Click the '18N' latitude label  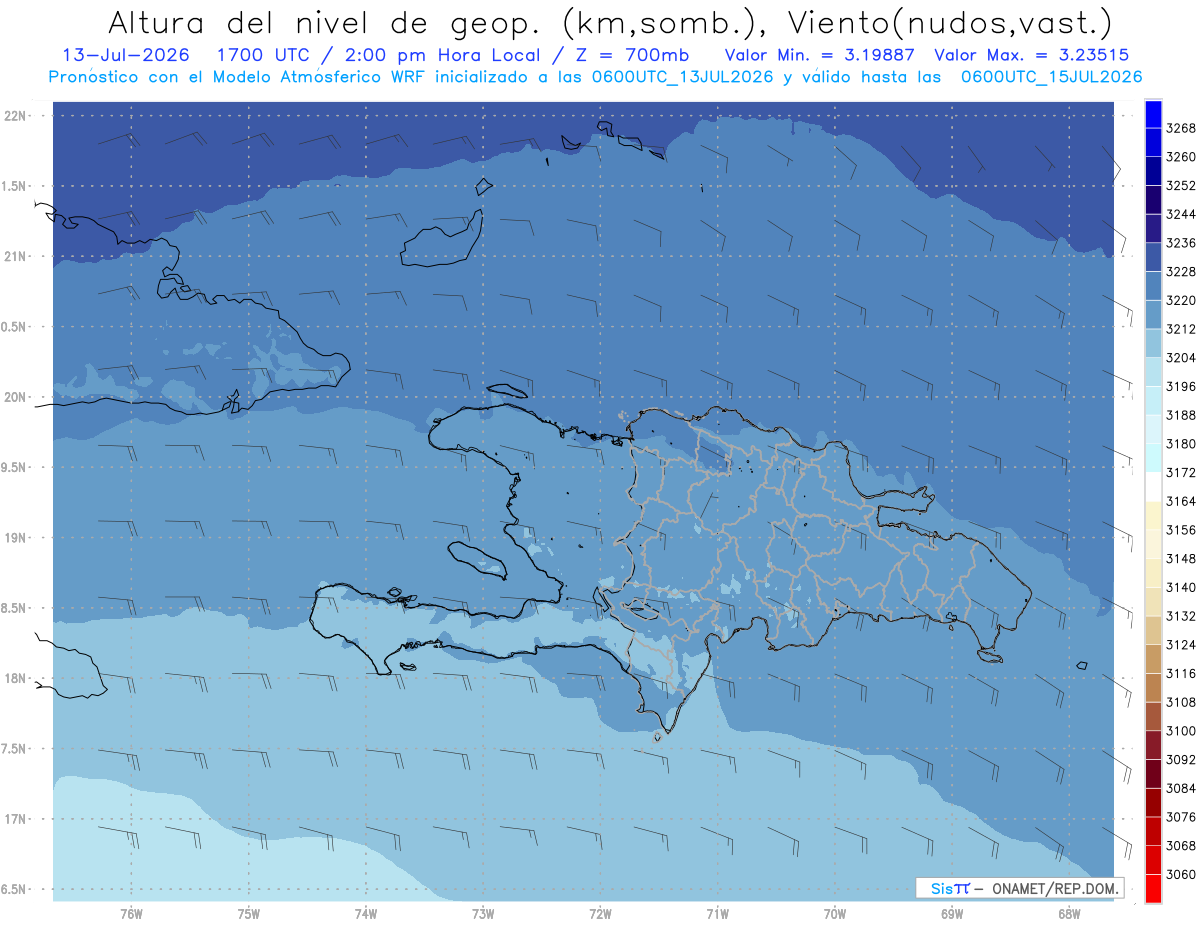point(16,679)
